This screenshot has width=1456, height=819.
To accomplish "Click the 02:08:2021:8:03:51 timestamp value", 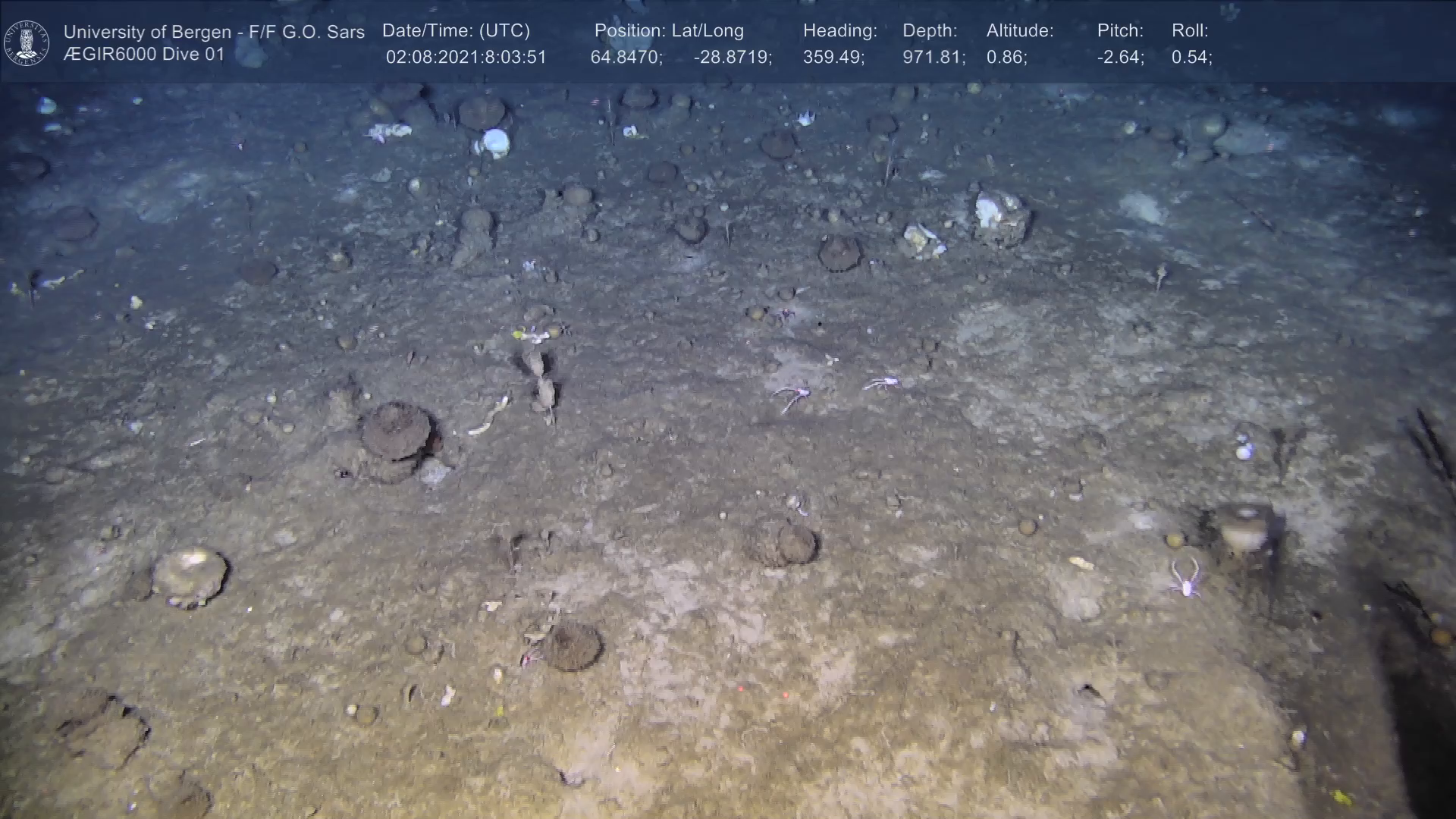I will (x=466, y=58).
